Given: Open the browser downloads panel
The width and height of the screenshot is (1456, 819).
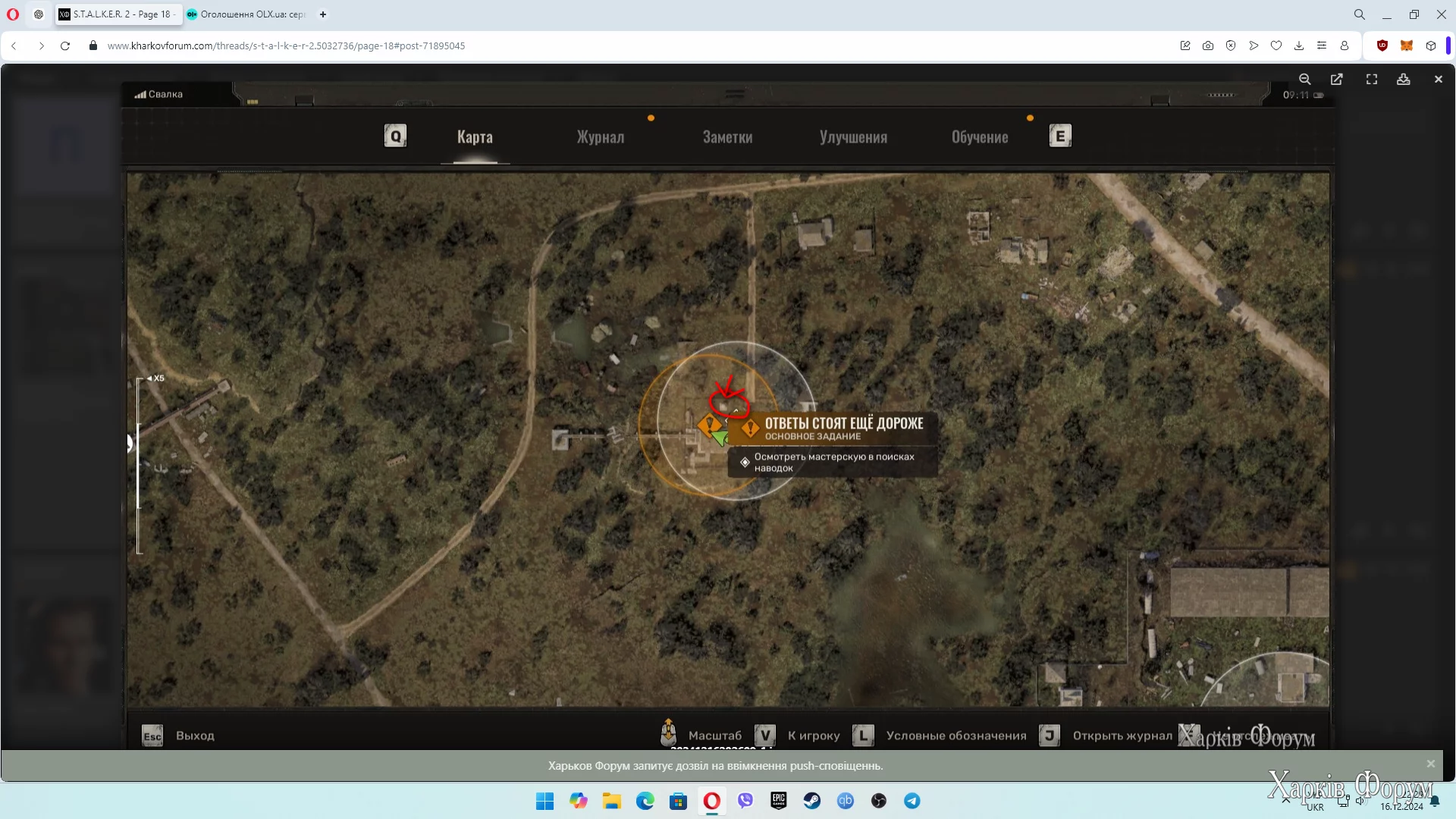Looking at the screenshot, I should (1299, 45).
